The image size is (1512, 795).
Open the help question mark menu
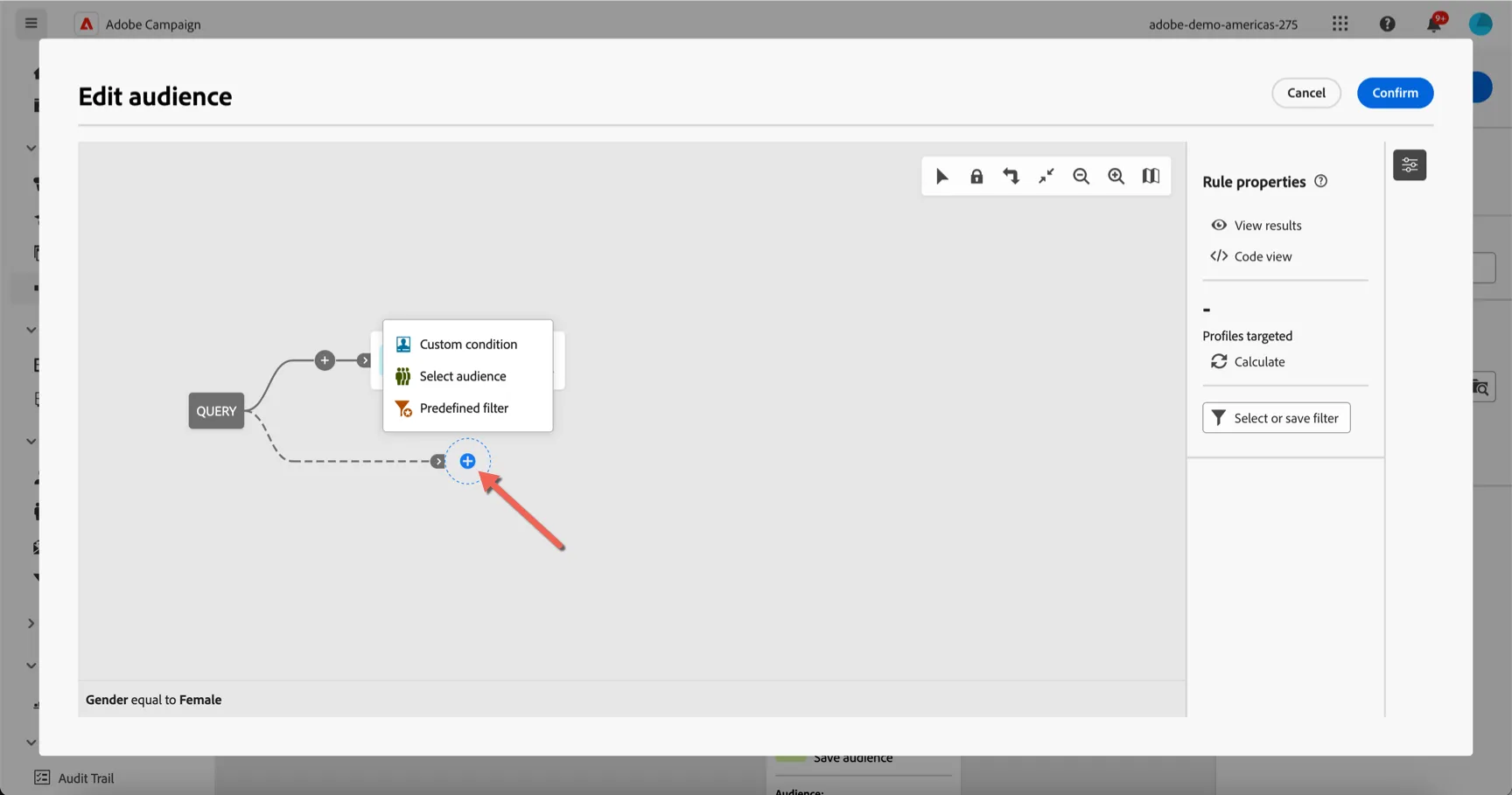[1387, 24]
